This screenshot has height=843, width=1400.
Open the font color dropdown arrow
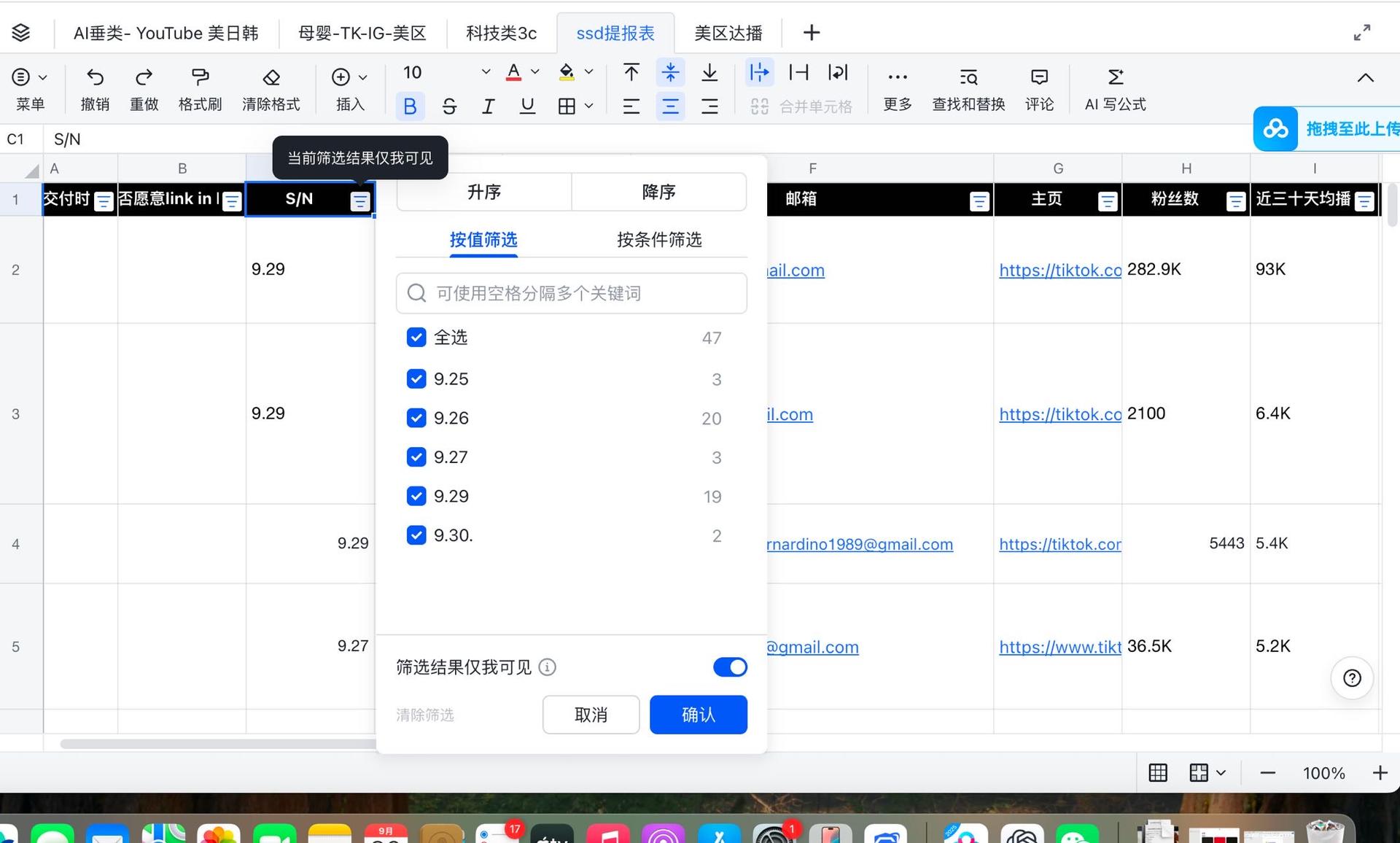[535, 72]
